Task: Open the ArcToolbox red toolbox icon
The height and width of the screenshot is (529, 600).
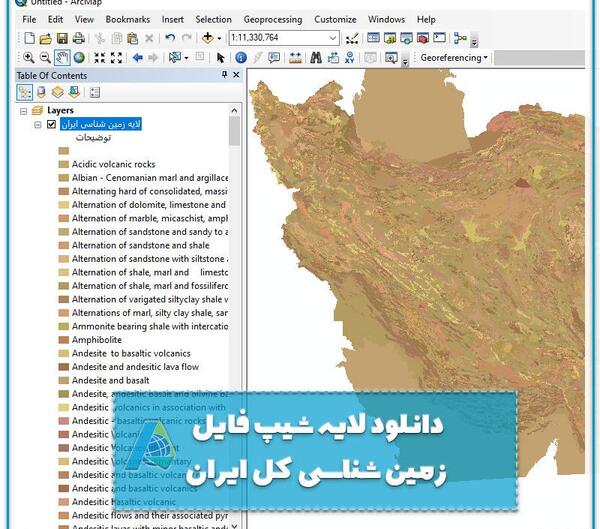Action: [422, 38]
